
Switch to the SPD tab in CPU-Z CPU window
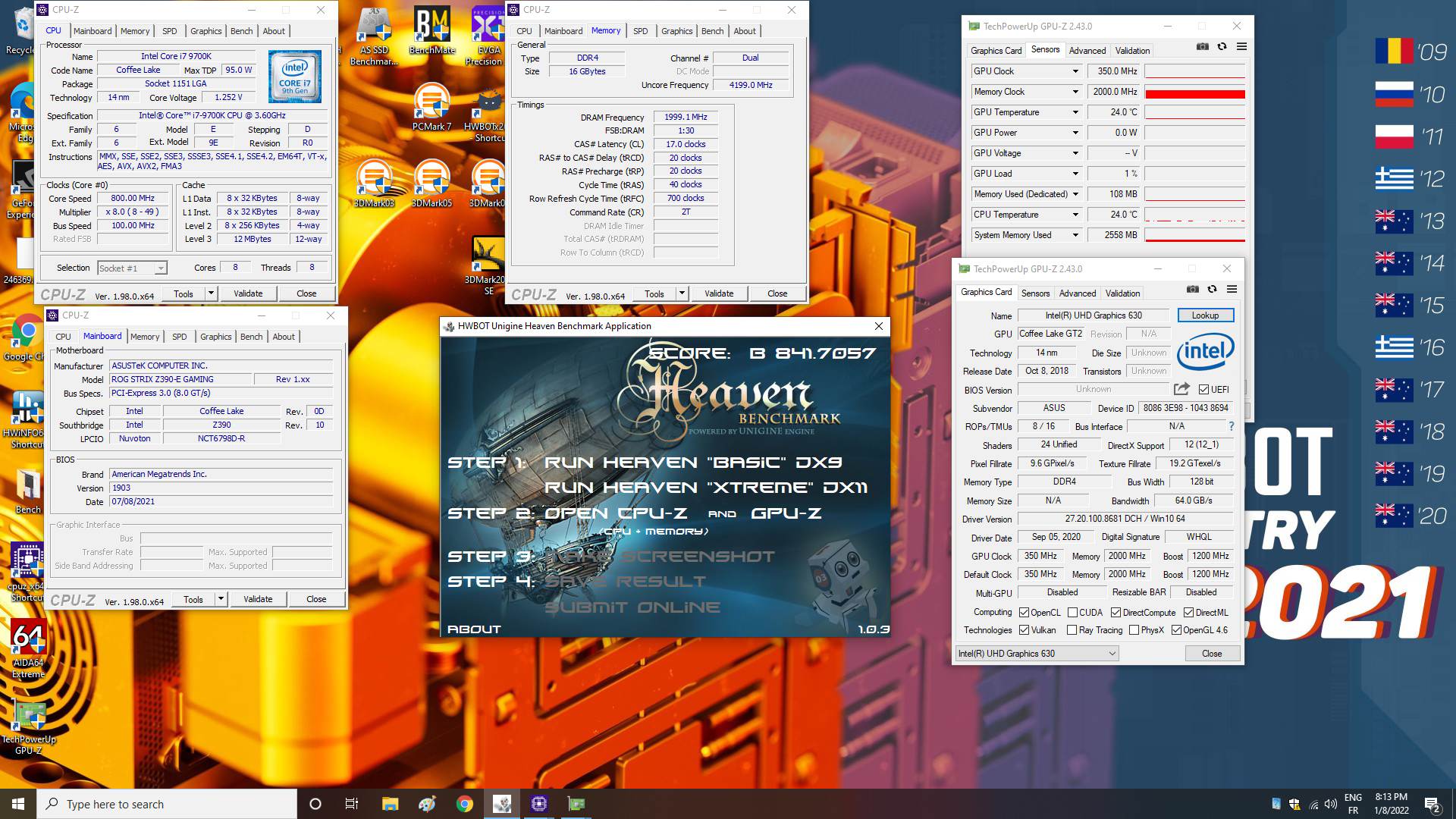pyautogui.click(x=170, y=31)
